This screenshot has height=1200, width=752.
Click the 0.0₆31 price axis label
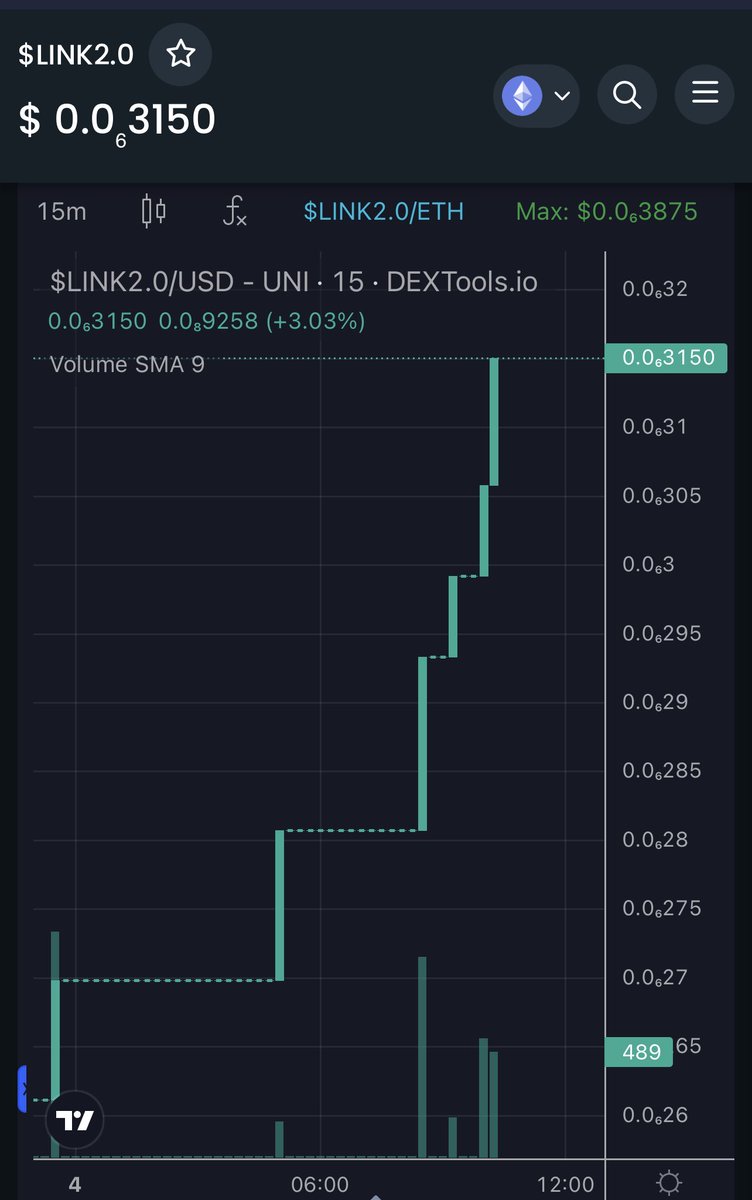655,427
